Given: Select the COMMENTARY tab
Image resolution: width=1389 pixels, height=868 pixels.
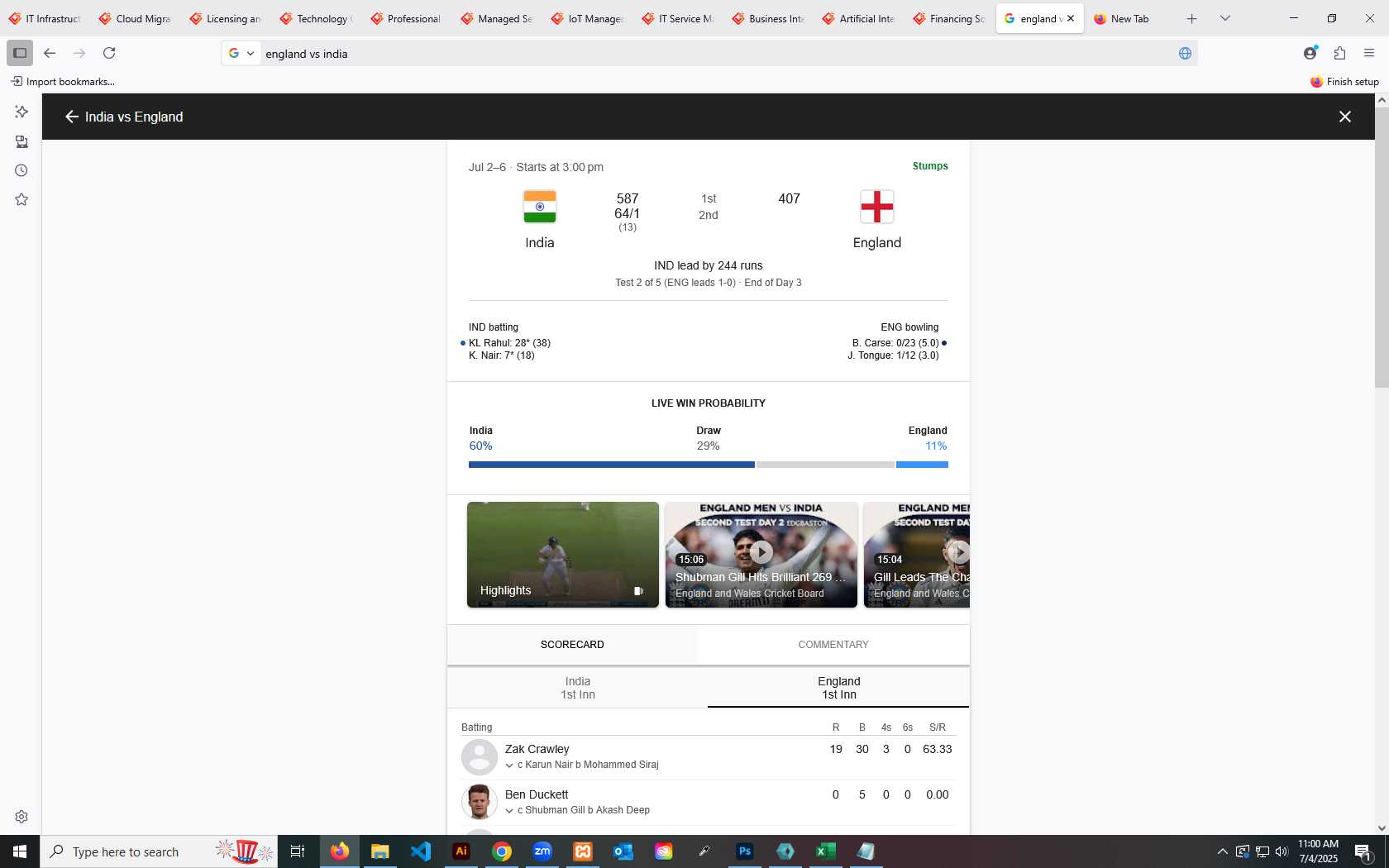Looking at the screenshot, I should pyautogui.click(x=833, y=645).
